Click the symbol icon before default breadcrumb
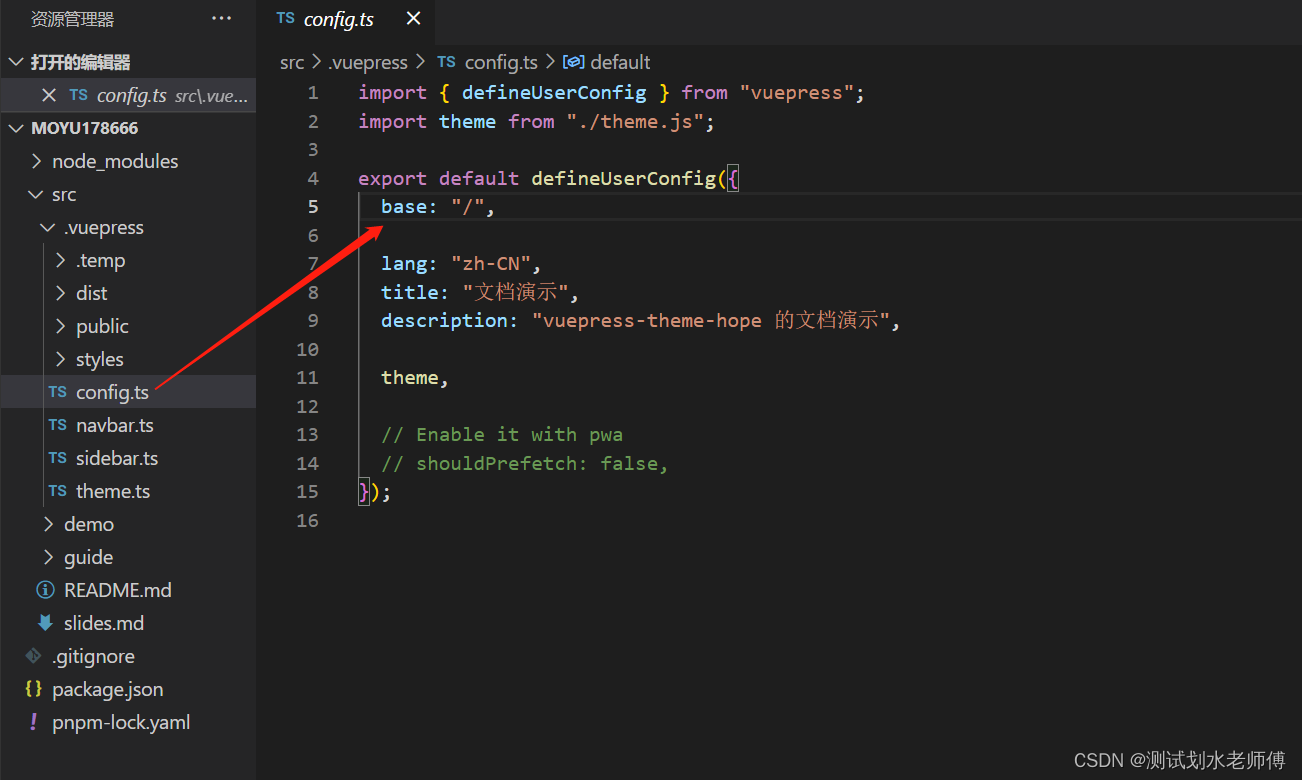 point(574,62)
